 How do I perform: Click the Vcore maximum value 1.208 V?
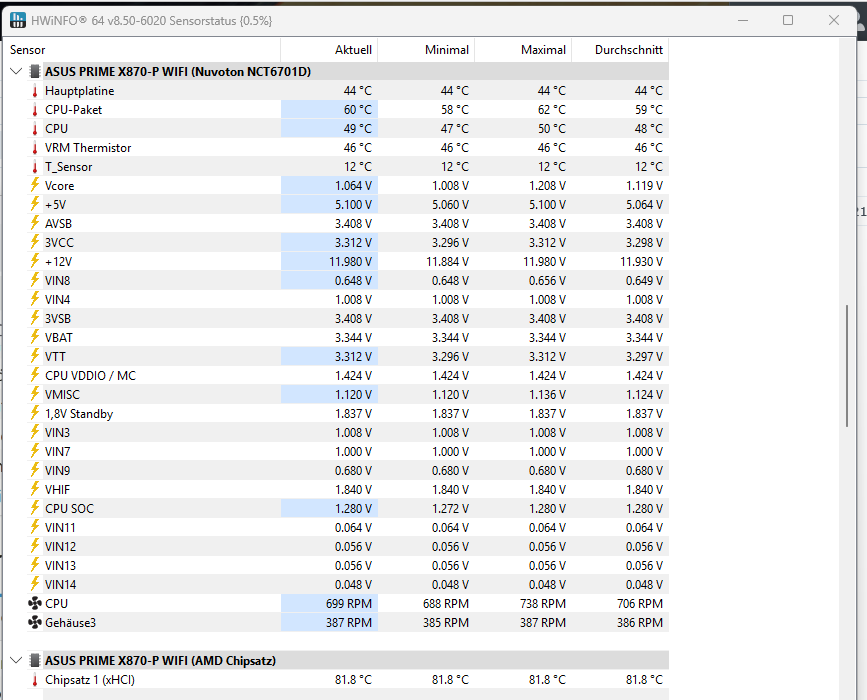pos(547,185)
